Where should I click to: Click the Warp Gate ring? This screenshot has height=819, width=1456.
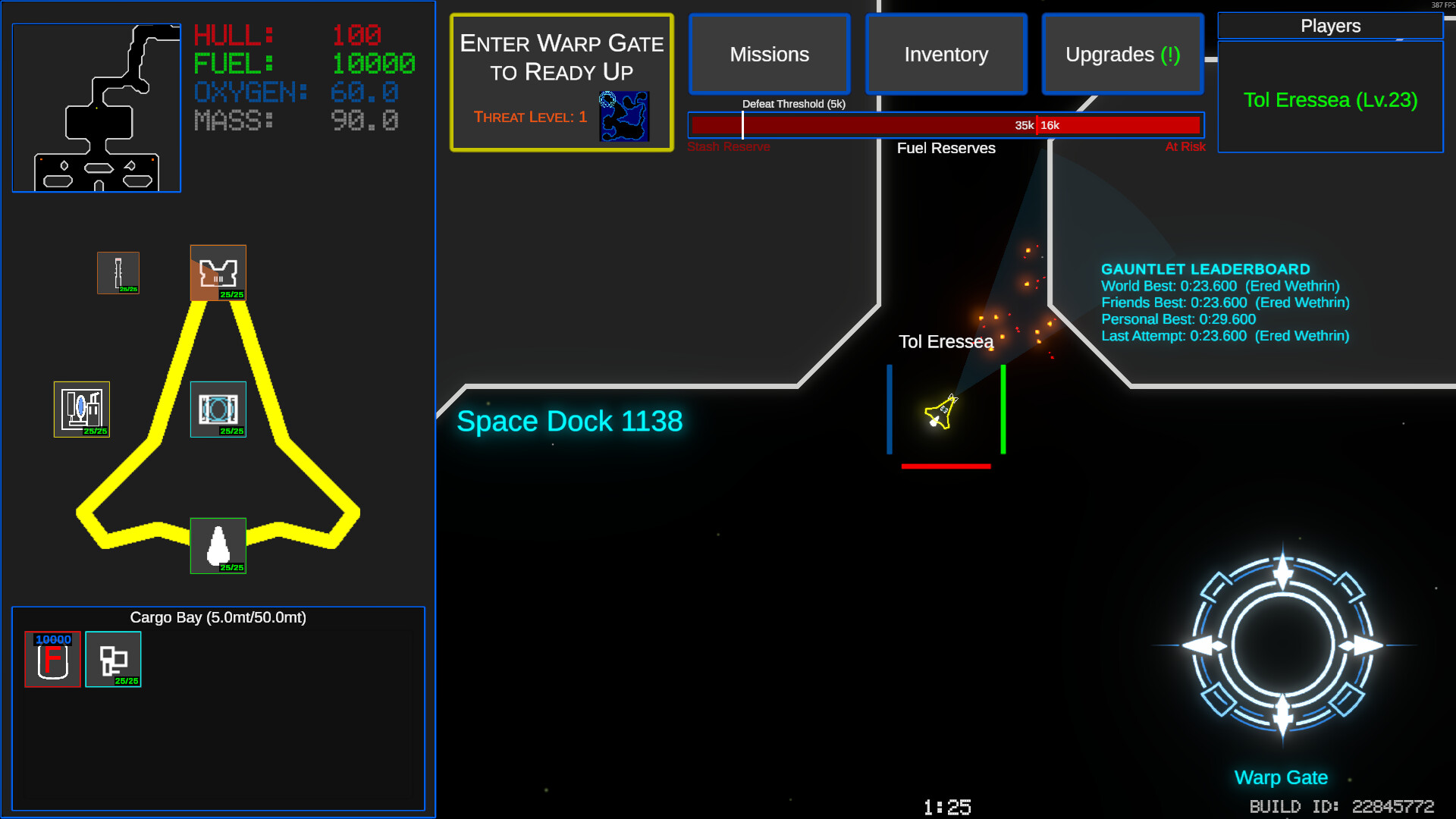point(1282,645)
